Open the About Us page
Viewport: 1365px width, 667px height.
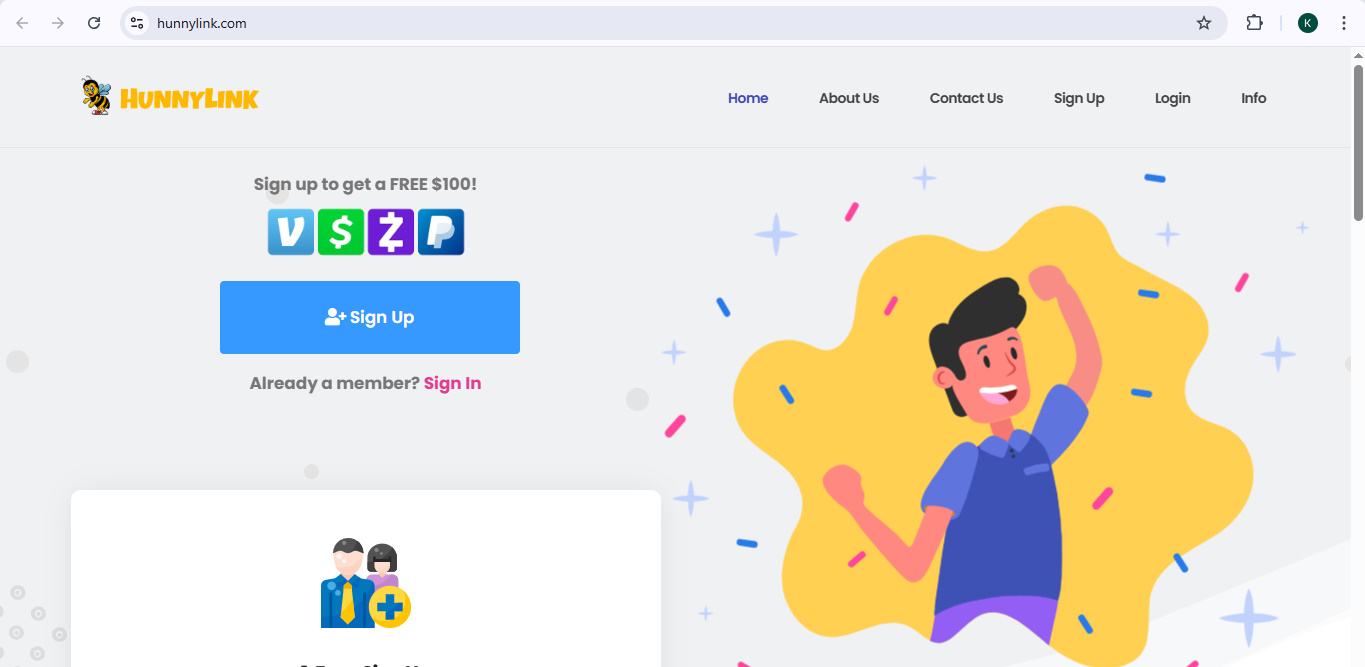(x=849, y=98)
